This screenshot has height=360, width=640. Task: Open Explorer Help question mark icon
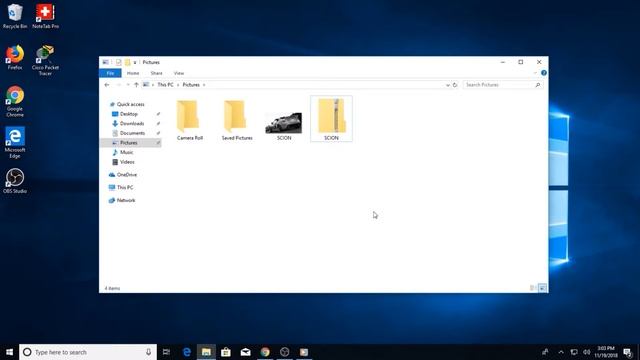pos(544,73)
